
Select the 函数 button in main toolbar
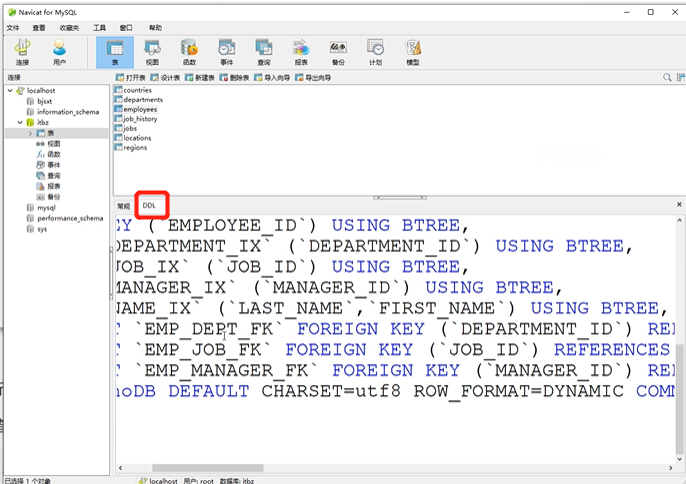pos(189,52)
